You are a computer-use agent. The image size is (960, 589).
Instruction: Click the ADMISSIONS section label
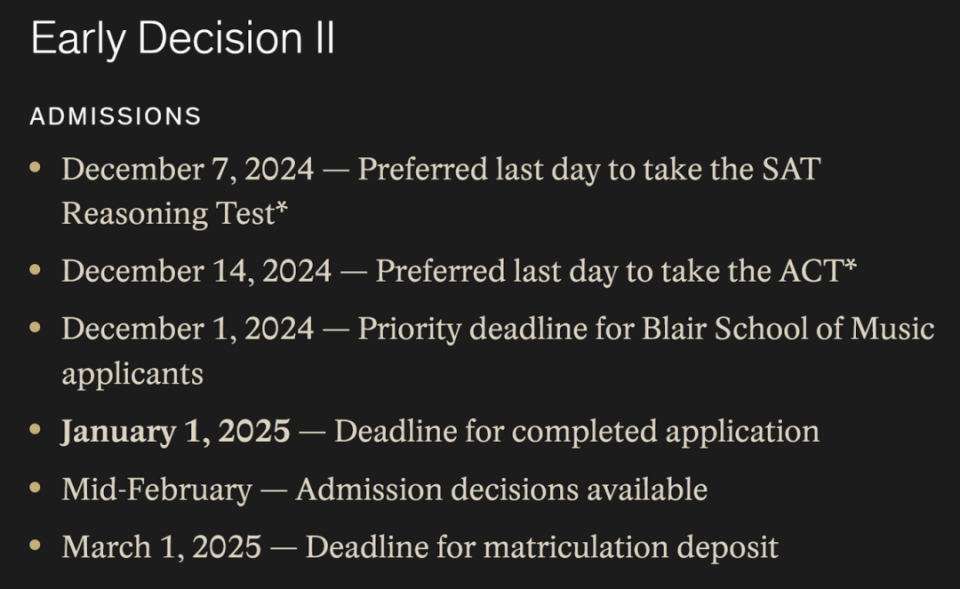tap(115, 117)
